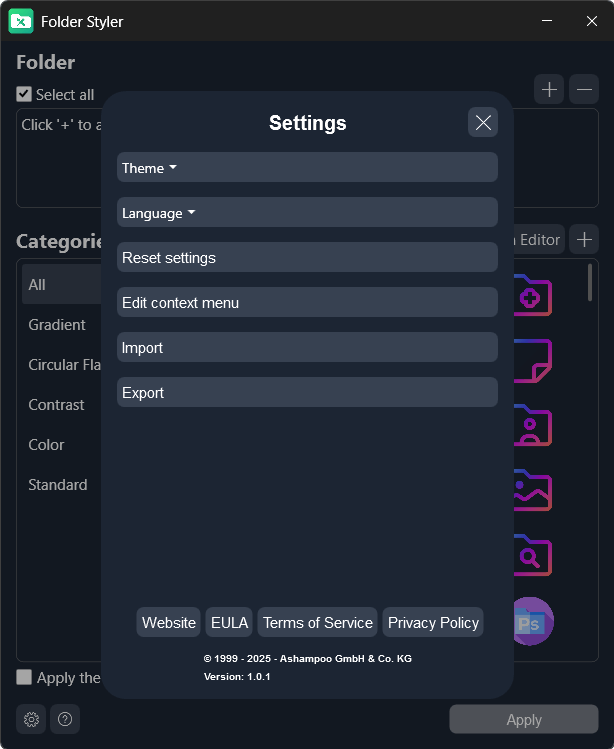Click the question mark help icon

click(65, 719)
